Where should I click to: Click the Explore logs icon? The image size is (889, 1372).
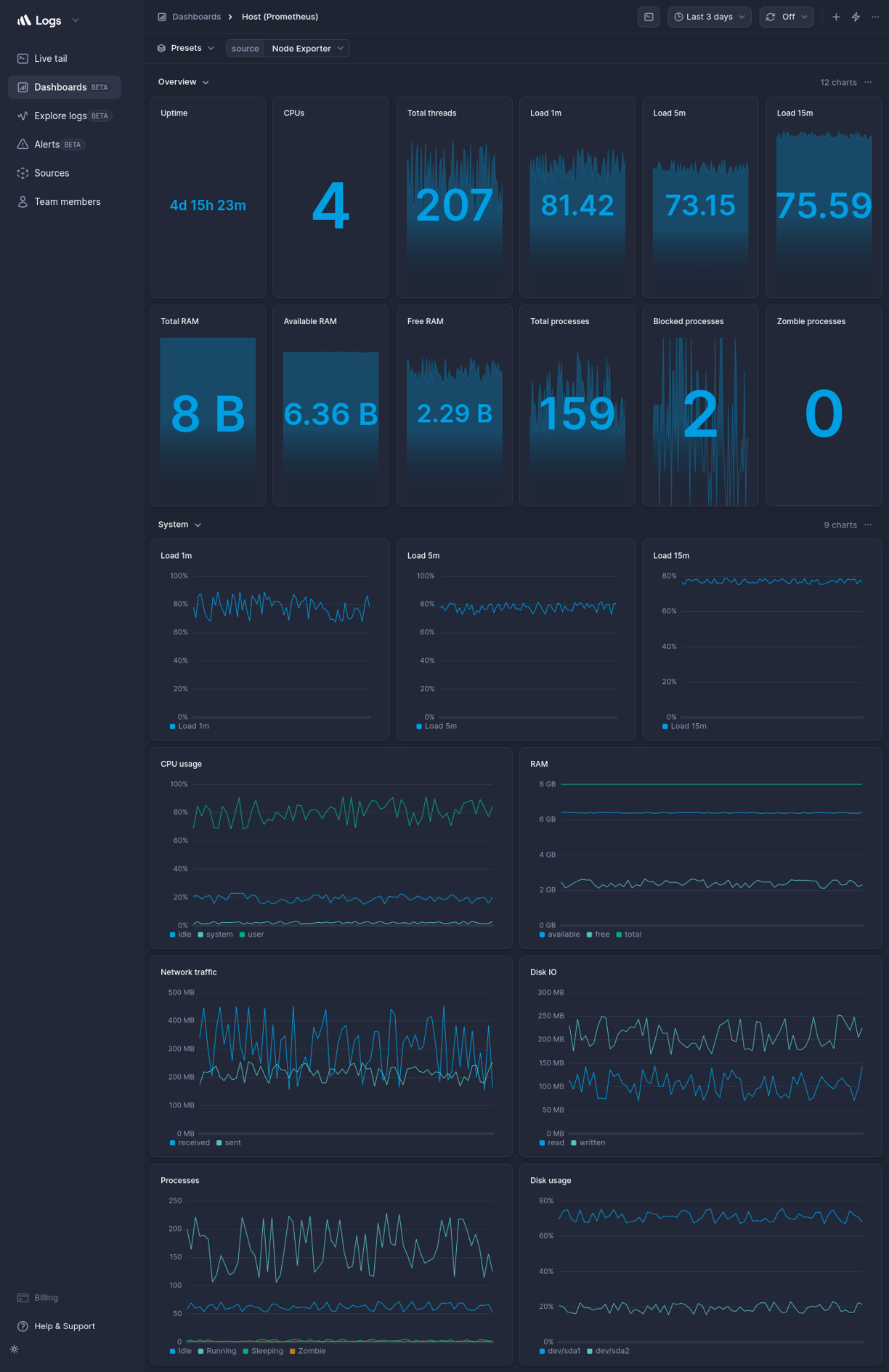23,116
